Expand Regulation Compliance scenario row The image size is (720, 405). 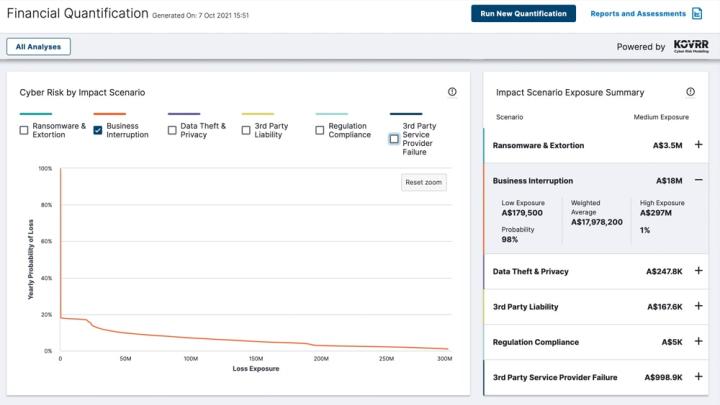(x=698, y=342)
